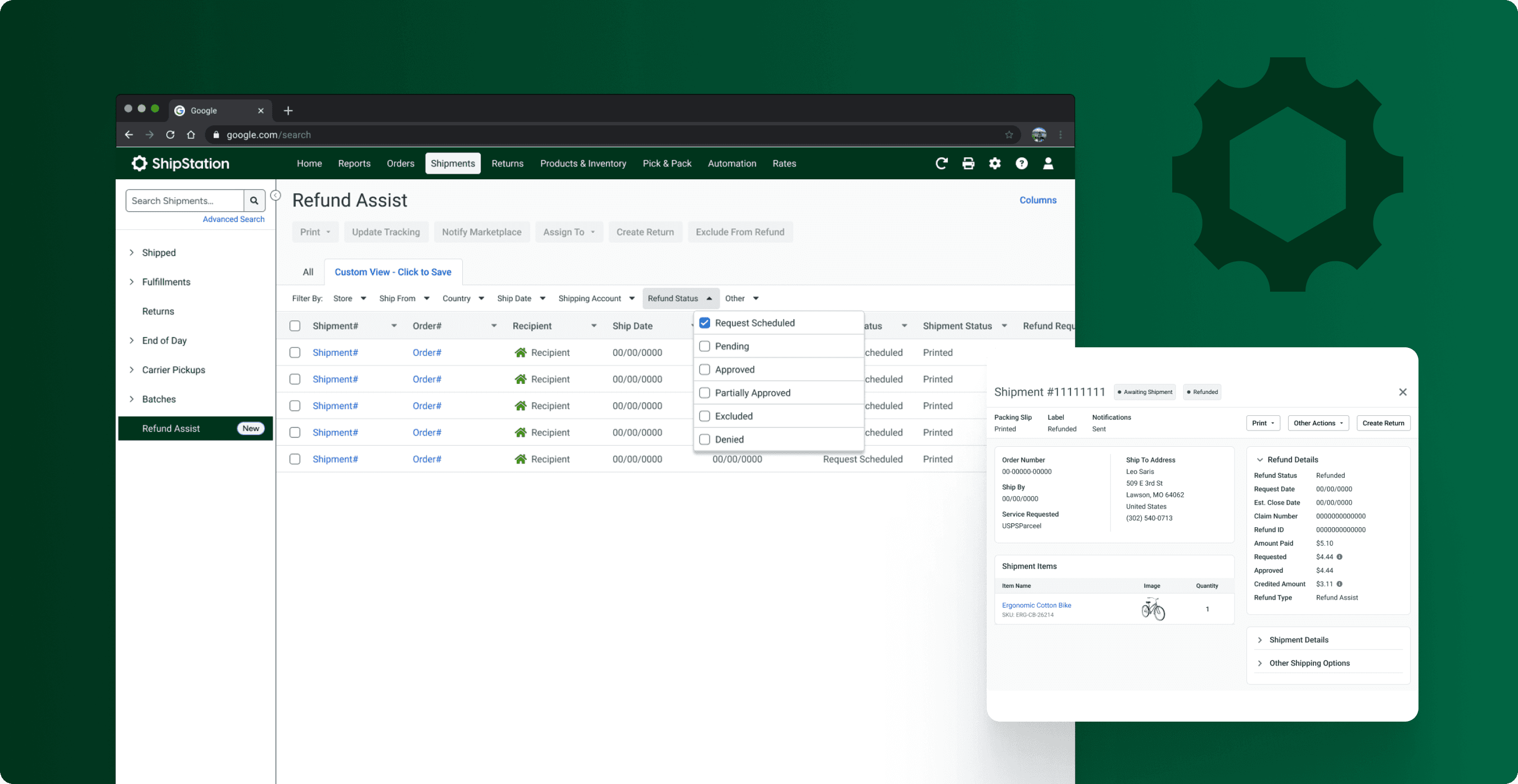
Task: Click the Advanced Search link
Action: coord(233,219)
